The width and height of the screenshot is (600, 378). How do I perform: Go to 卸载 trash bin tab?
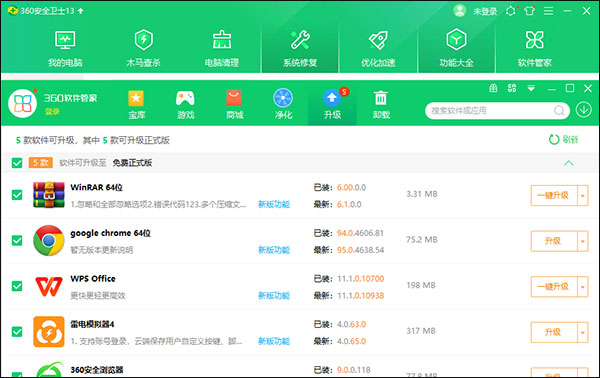click(381, 104)
